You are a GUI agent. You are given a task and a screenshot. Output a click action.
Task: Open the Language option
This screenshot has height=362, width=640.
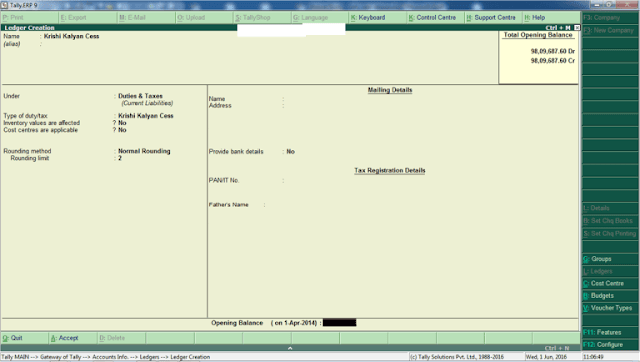[x=320, y=18]
